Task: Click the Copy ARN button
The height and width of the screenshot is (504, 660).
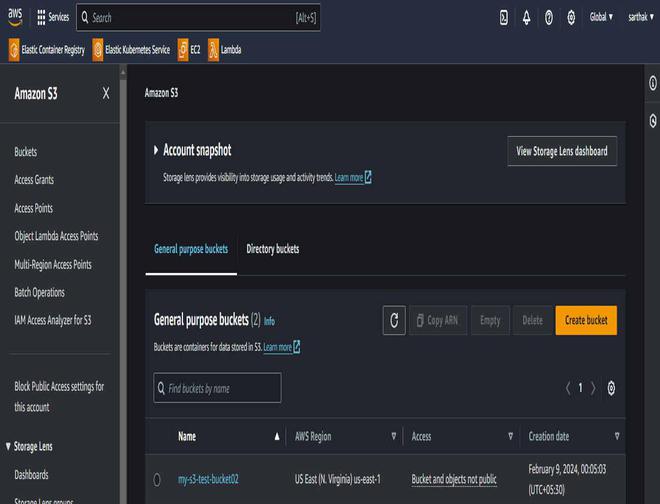Action: pyautogui.click(x=438, y=320)
